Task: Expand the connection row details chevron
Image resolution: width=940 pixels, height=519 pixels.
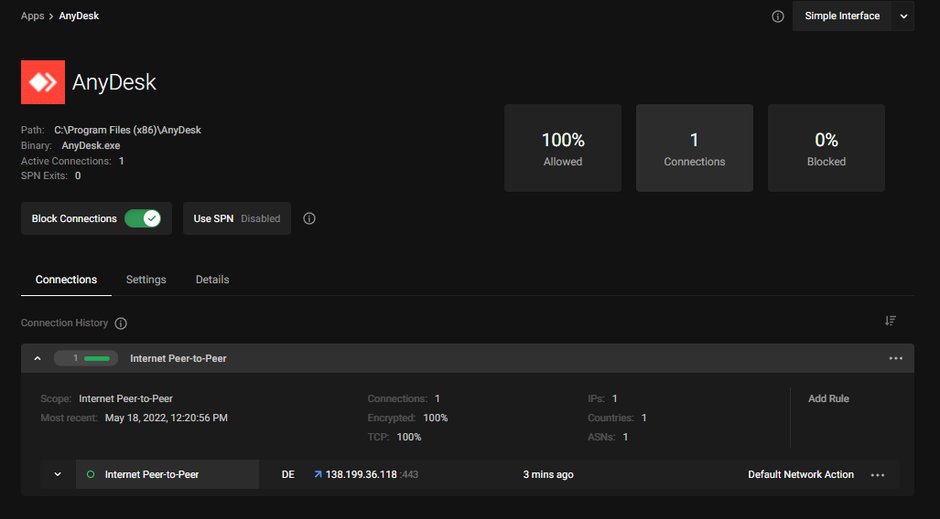Action: pyautogui.click(x=58, y=474)
